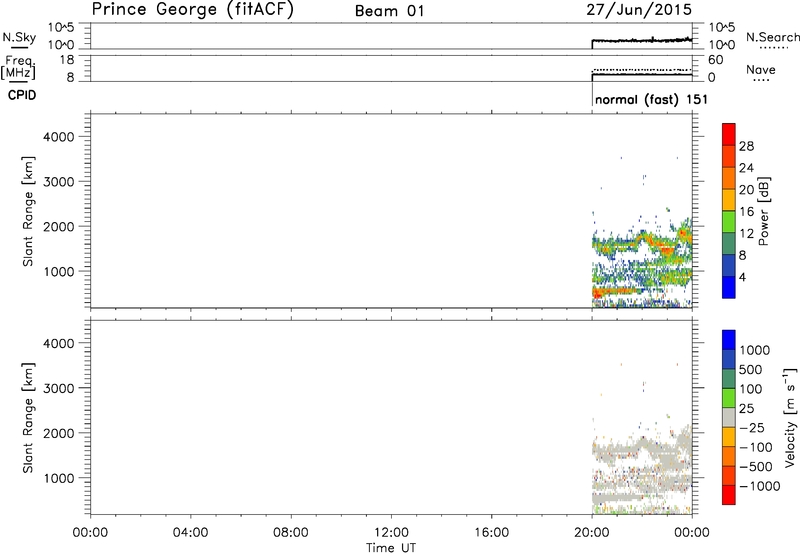Click the '12:00' time axis tick label
The height and width of the screenshot is (554, 800).
pos(391,533)
